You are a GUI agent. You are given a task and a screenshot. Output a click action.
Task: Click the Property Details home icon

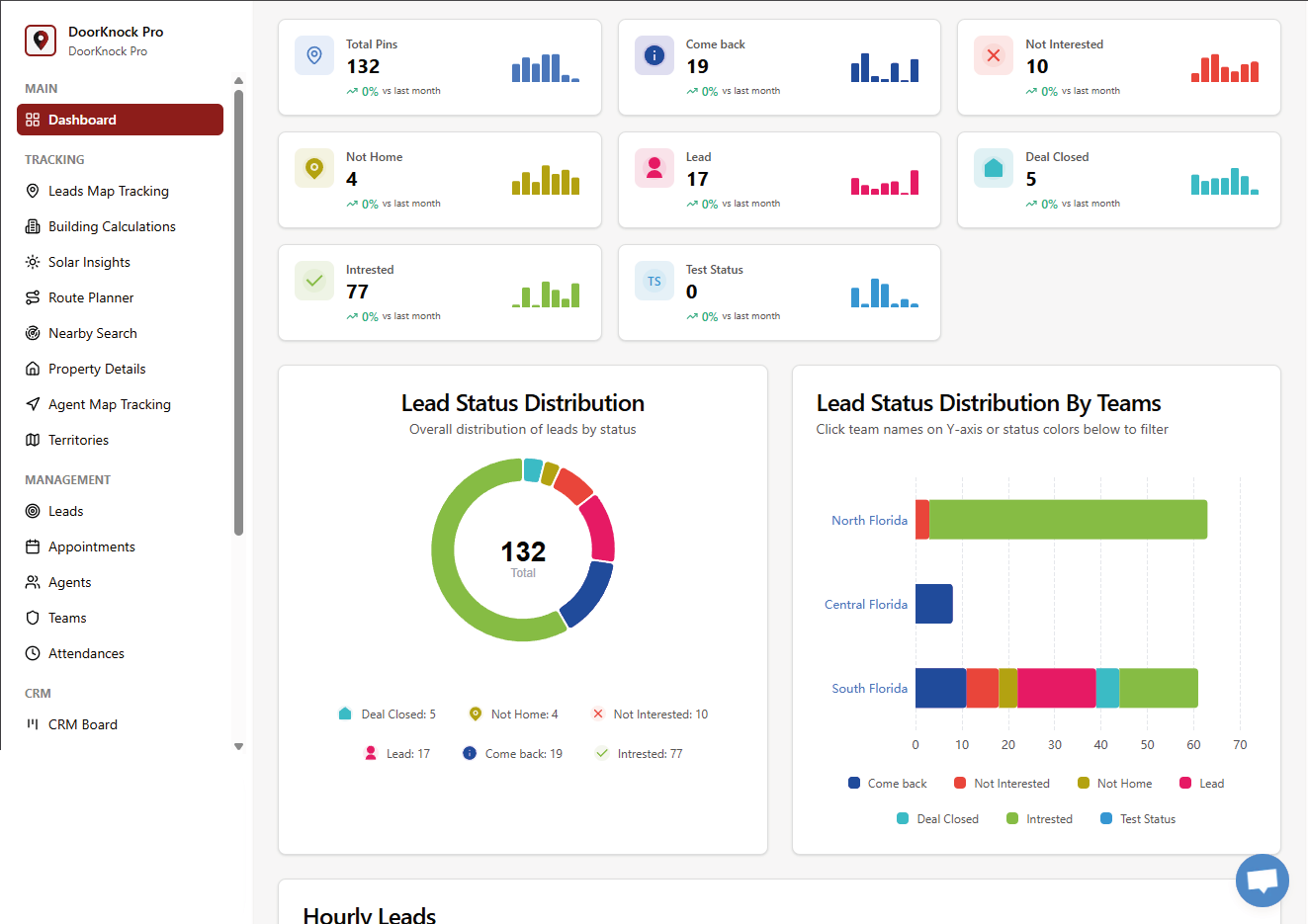tap(33, 369)
